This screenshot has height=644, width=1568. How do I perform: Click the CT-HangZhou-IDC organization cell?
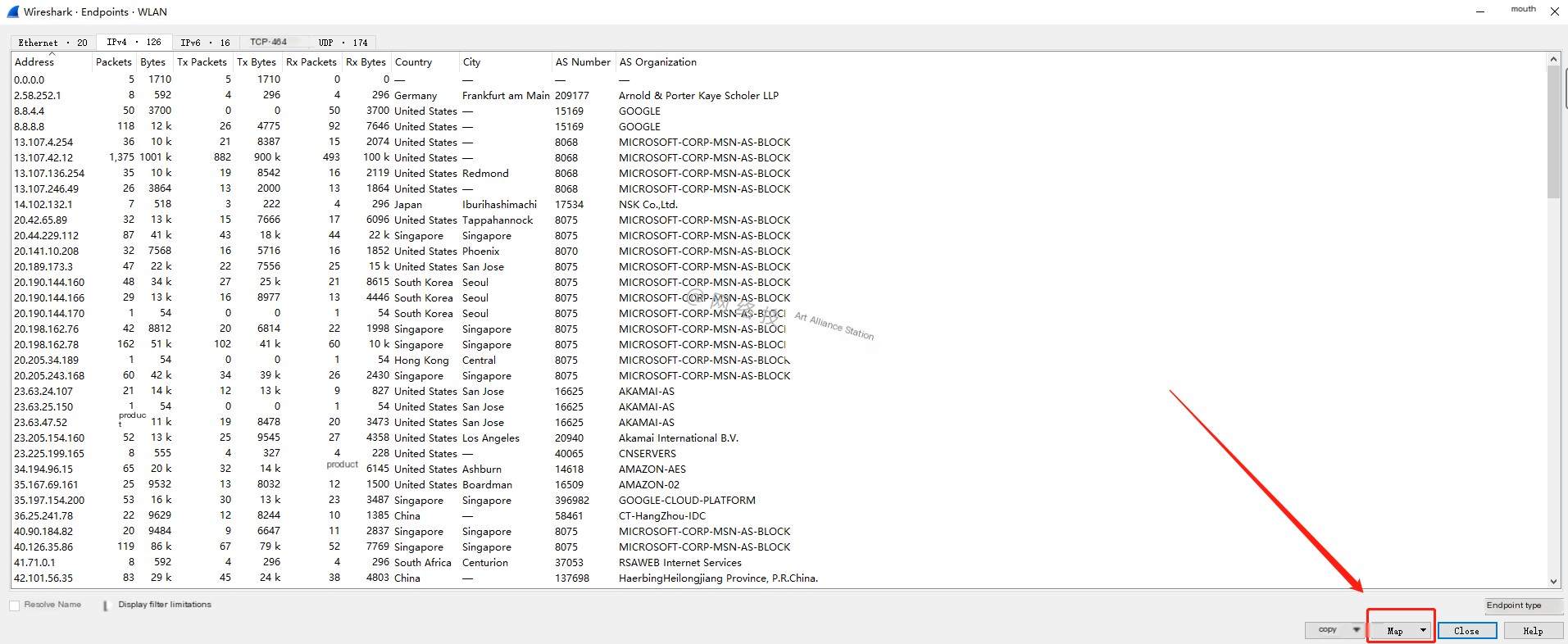[662, 516]
